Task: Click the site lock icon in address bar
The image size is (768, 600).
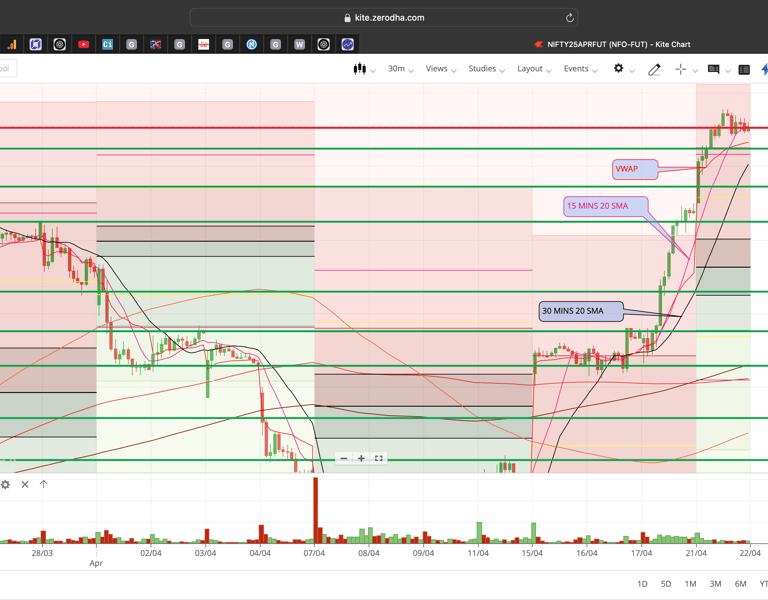Action: [347, 18]
